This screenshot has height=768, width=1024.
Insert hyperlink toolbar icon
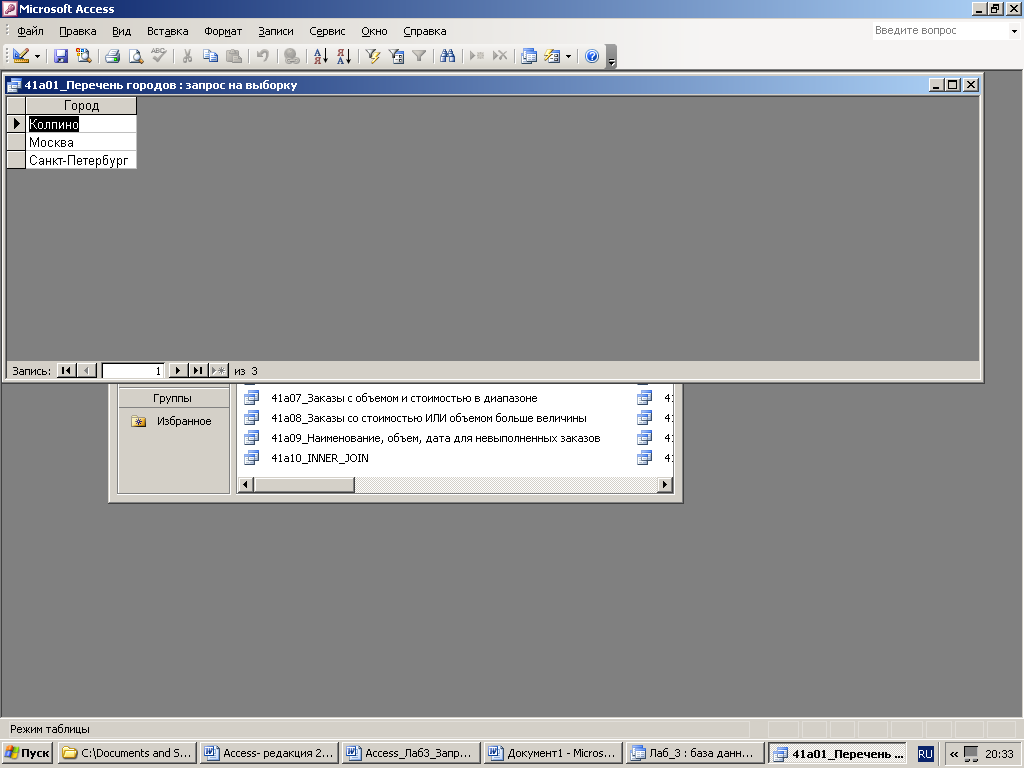pyautogui.click(x=292, y=56)
